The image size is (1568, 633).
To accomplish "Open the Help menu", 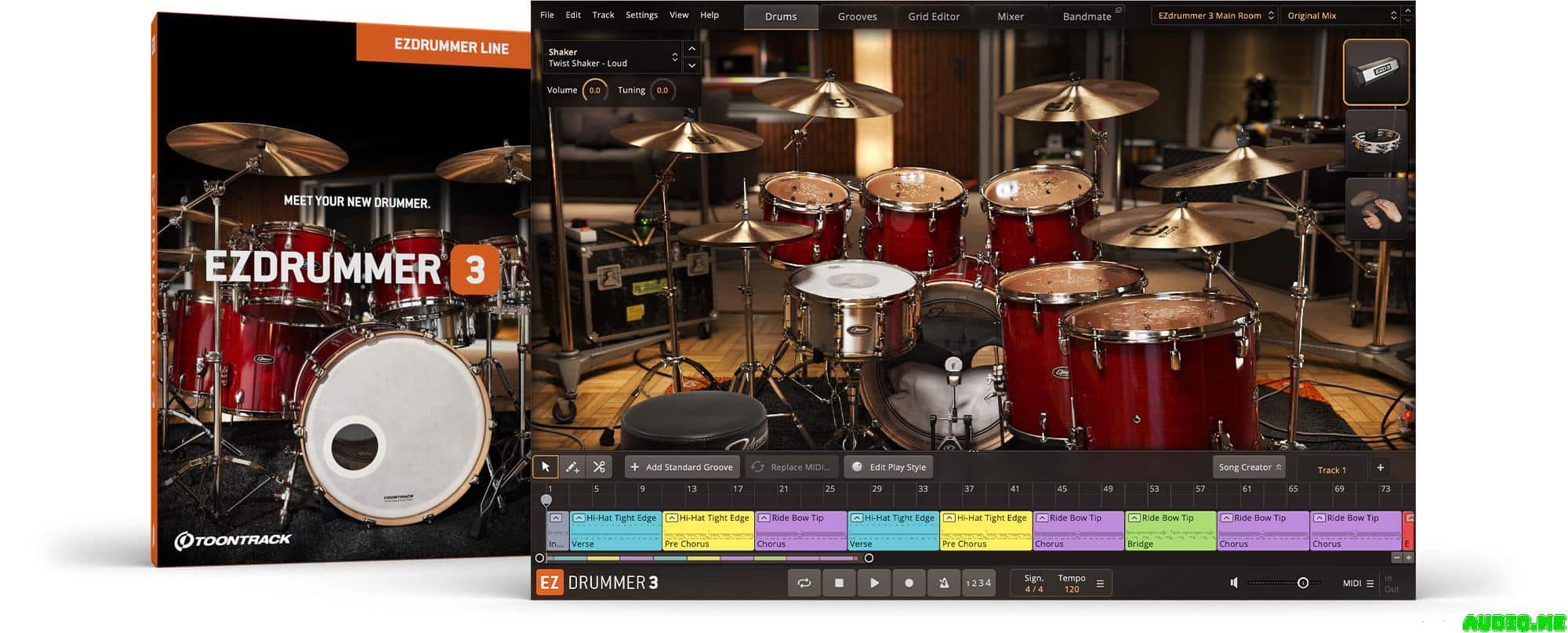I will click(x=710, y=15).
